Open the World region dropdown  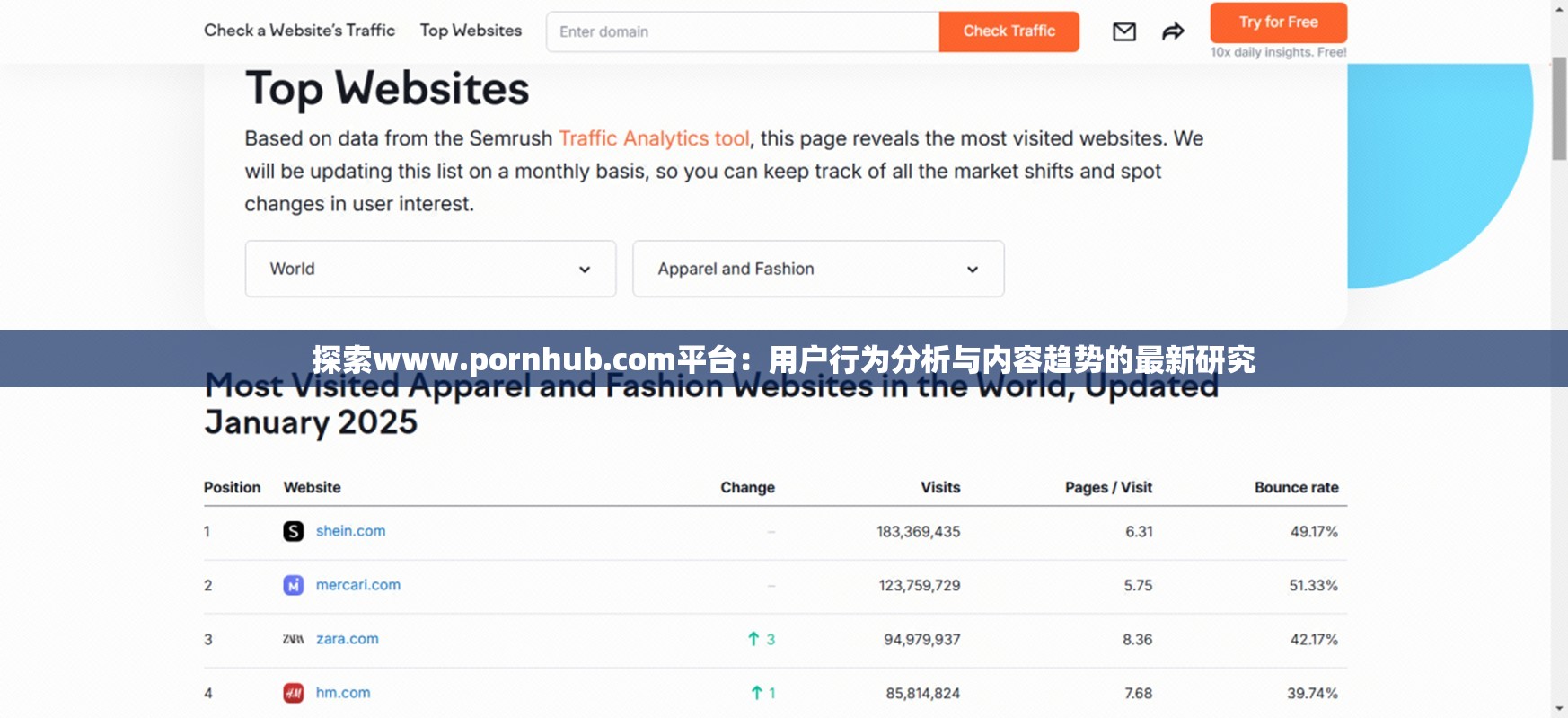point(430,269)
